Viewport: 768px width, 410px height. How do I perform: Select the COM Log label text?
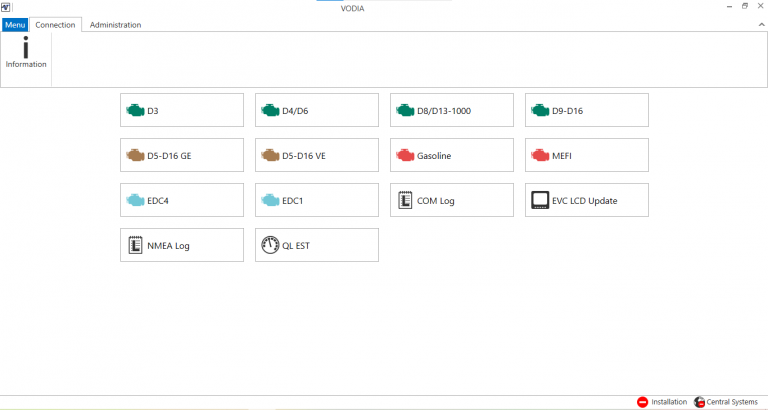pyautogui.click(x=436, y=201)
